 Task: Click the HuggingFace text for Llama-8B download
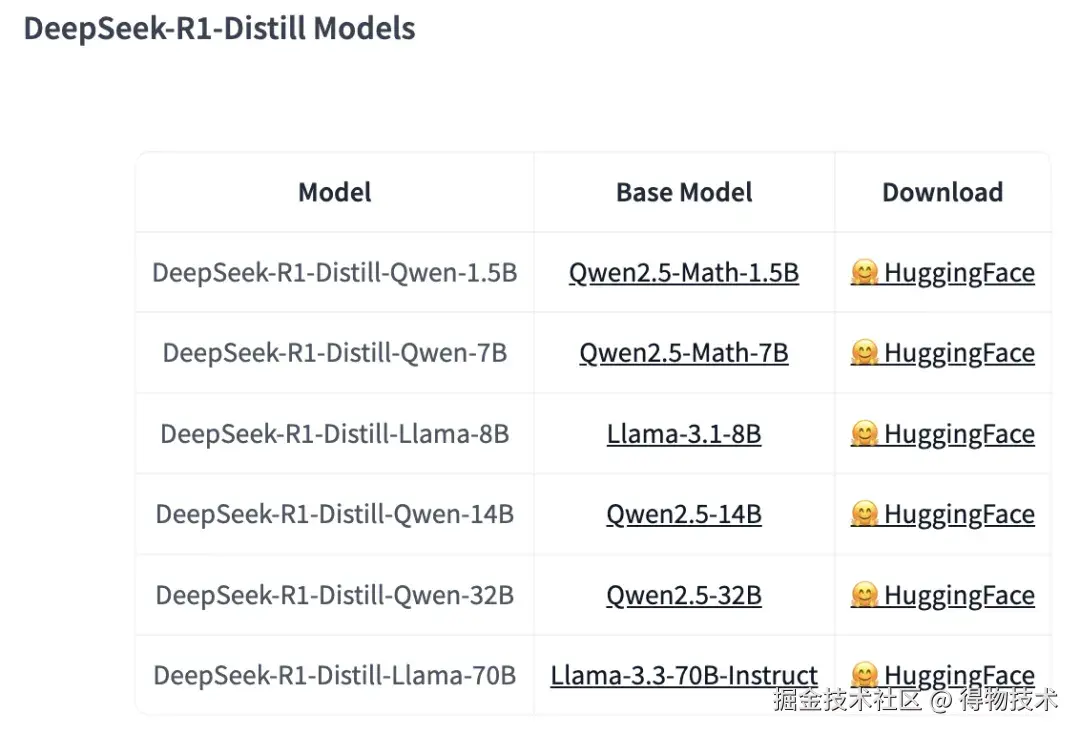[x=959, y=434]
